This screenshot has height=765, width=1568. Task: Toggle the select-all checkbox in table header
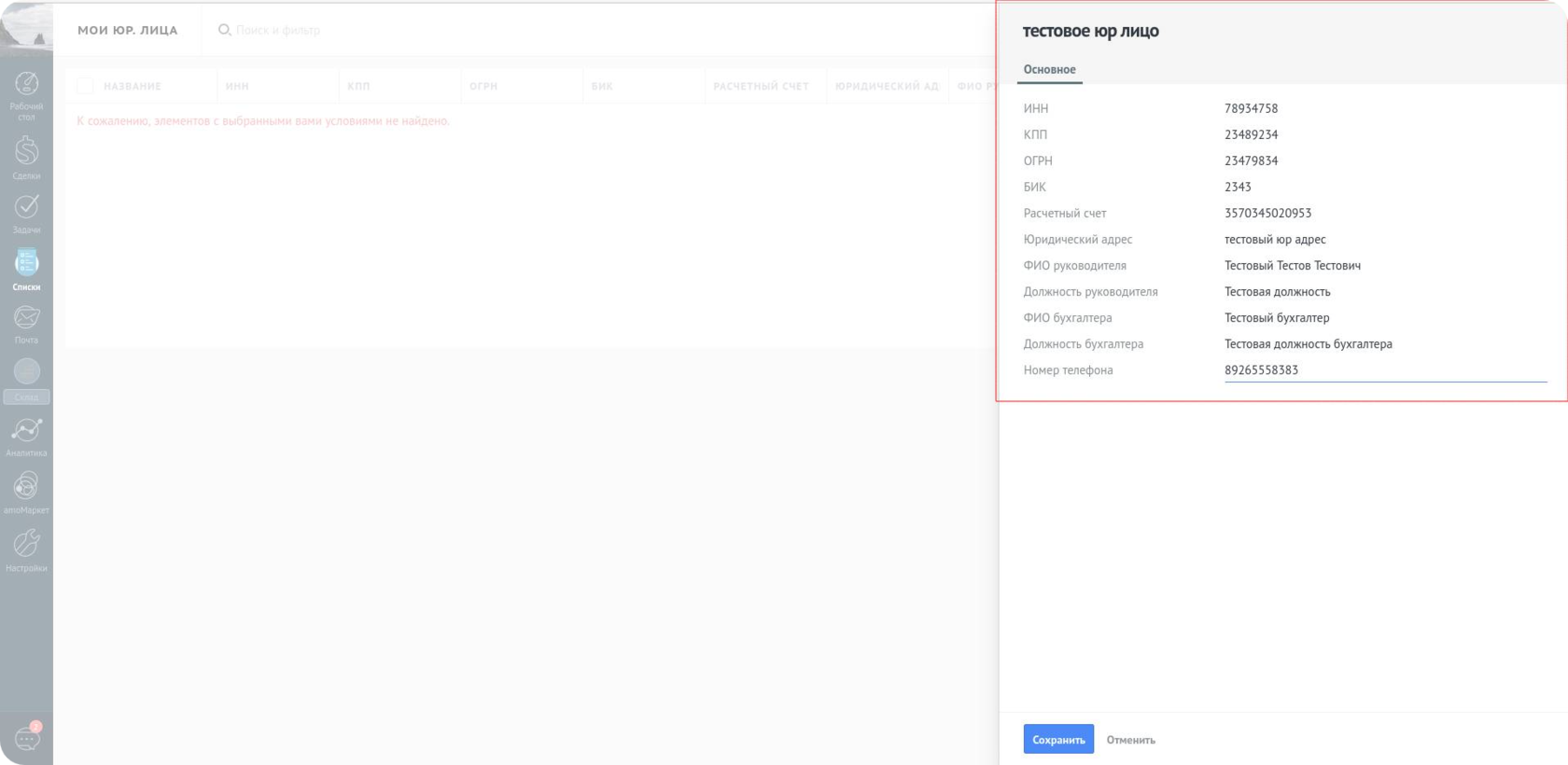85,86
